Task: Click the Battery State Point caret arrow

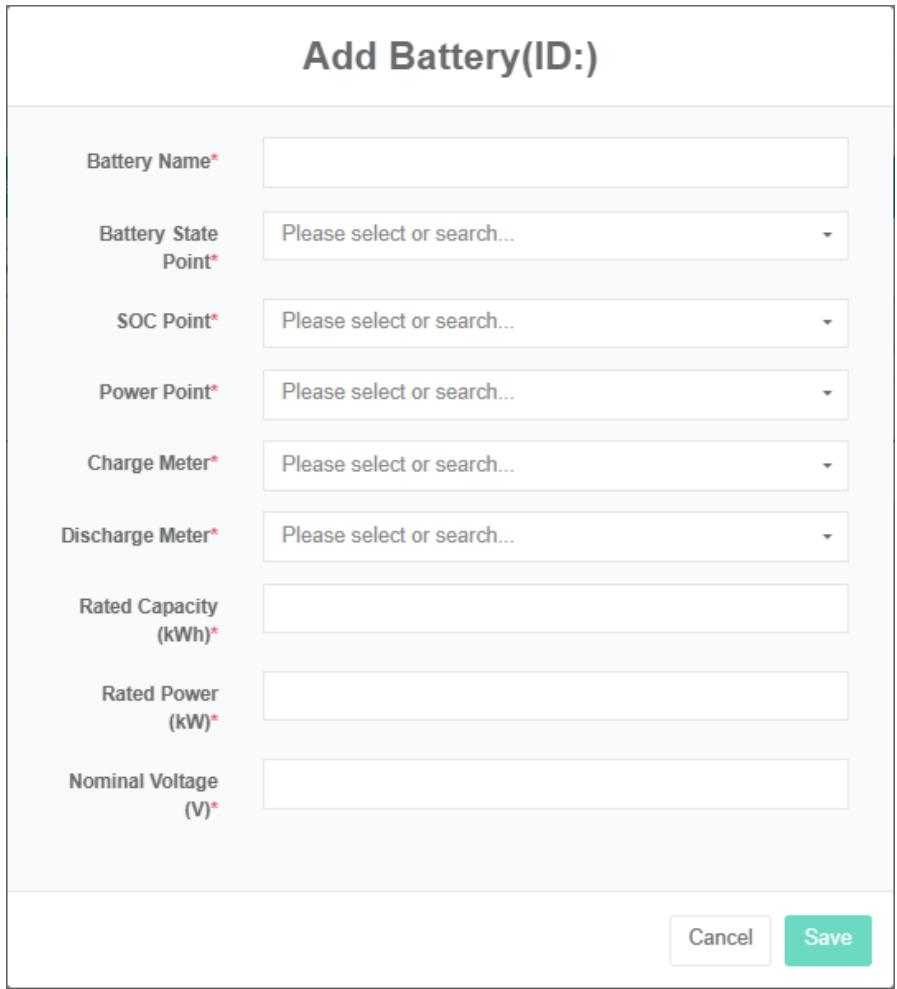Action: pyautogui.click(x=827, y=235)
